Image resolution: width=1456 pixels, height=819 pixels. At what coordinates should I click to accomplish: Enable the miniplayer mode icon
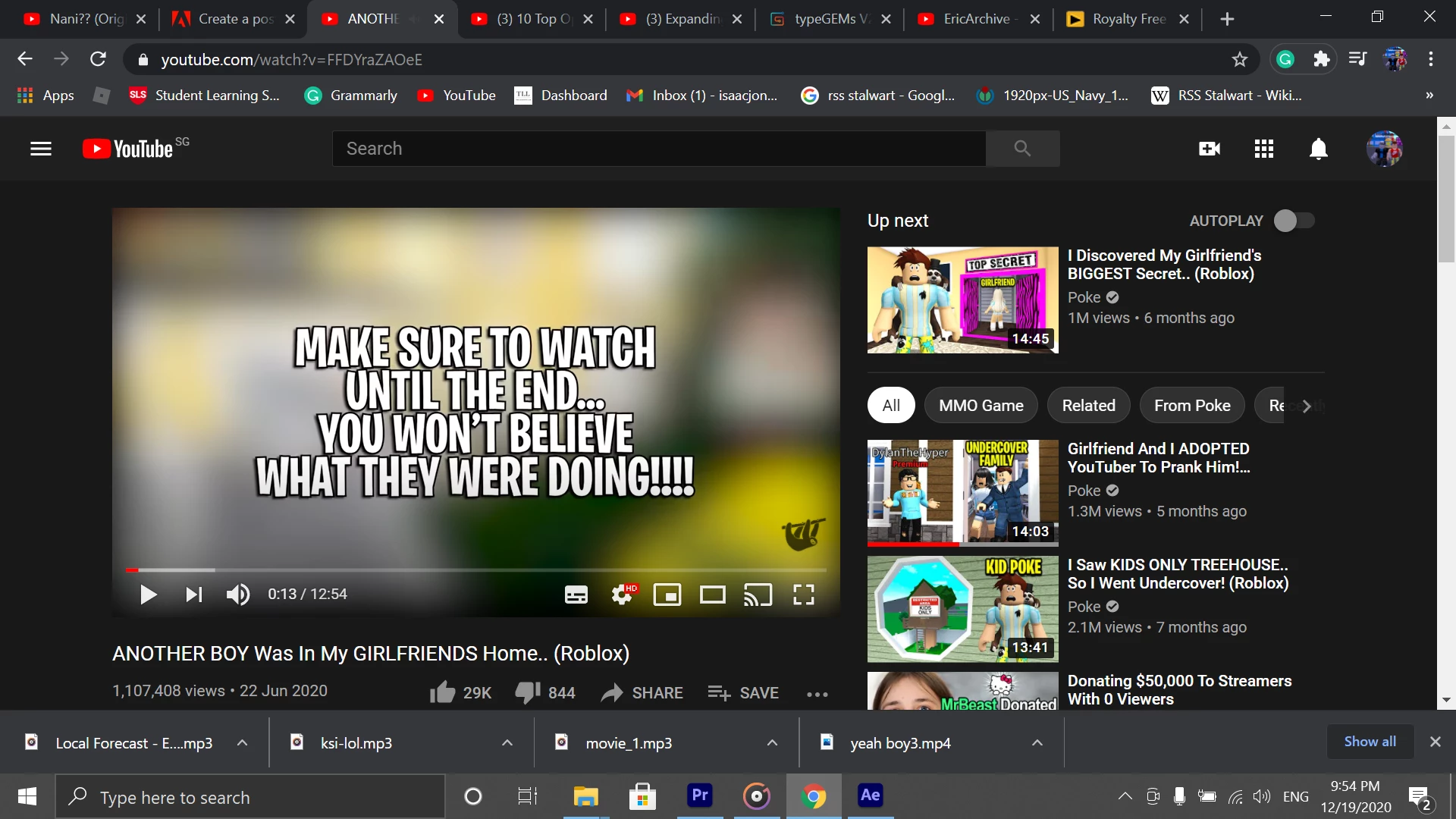click(667, 595)
